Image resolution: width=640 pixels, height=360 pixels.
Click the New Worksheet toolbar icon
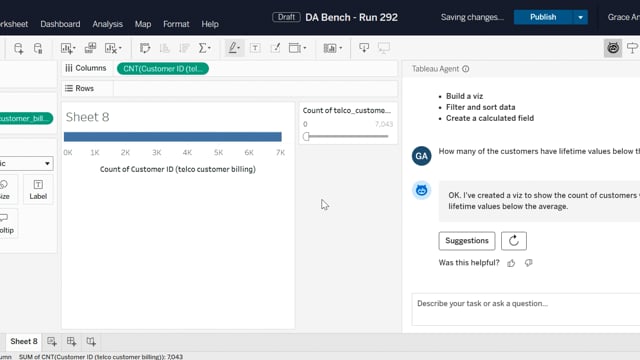coord(67,48)
